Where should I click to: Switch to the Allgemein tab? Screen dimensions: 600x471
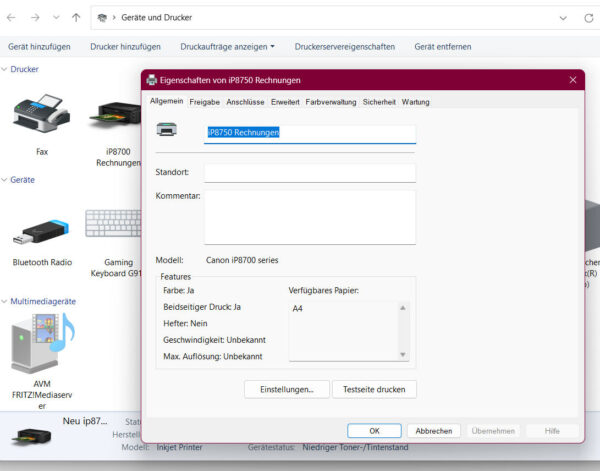click(x=166, y=101)
